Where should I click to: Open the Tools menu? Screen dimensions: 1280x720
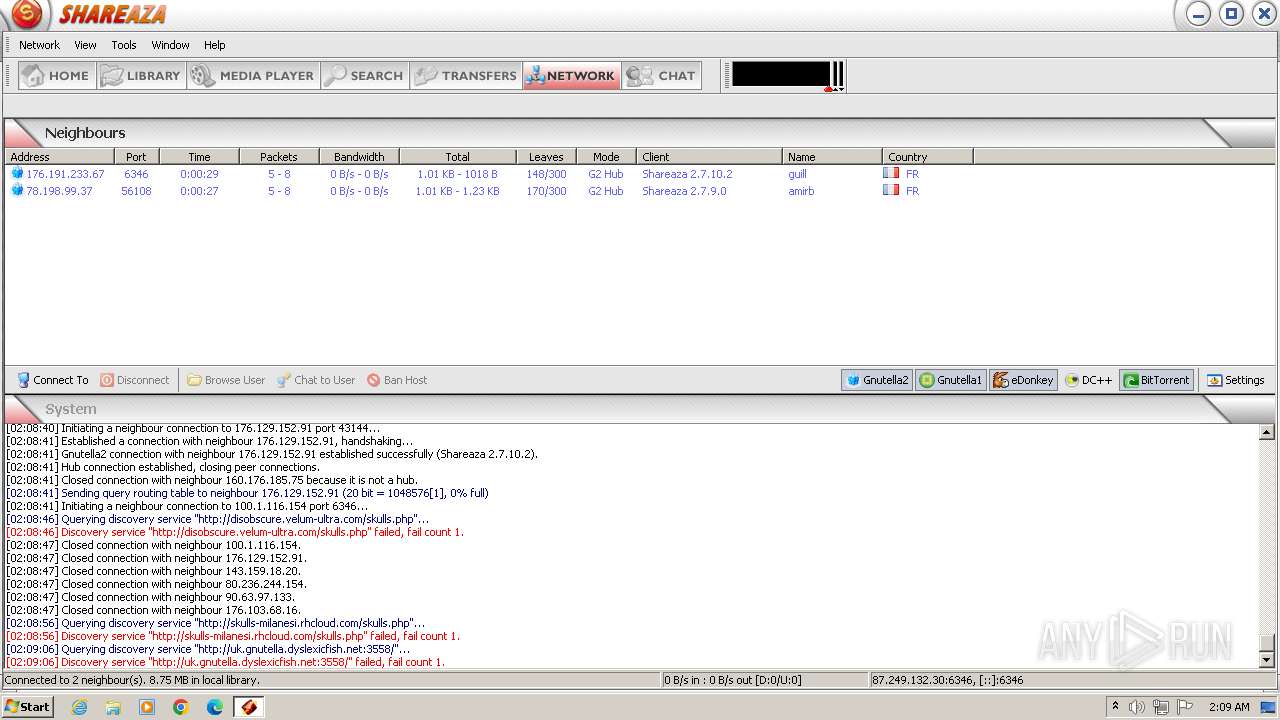tap(124, 45)
